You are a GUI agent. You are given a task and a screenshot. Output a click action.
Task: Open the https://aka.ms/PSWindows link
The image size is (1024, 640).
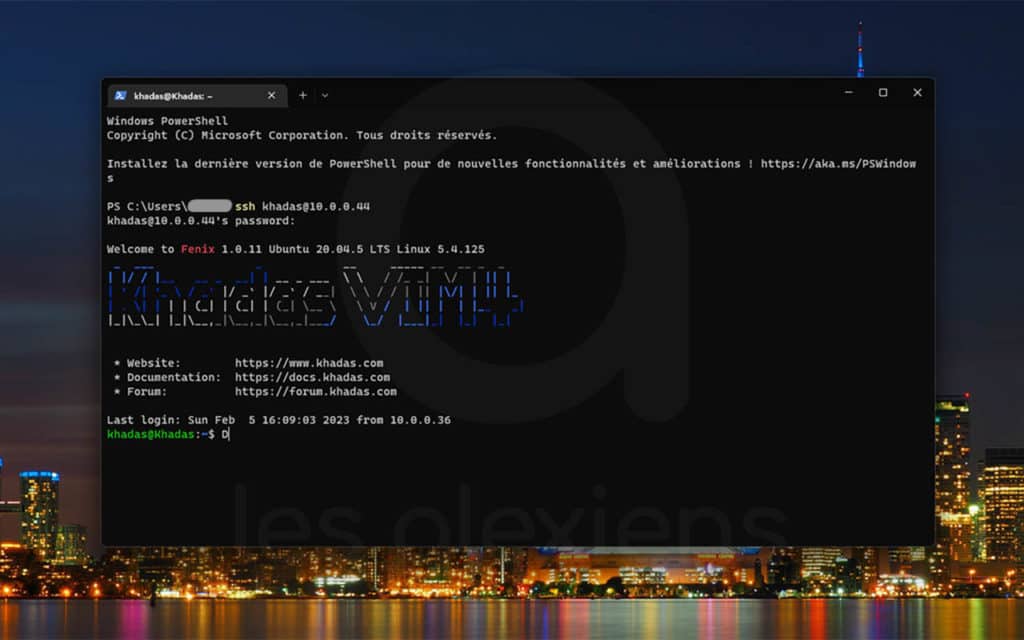pos(839,164)
